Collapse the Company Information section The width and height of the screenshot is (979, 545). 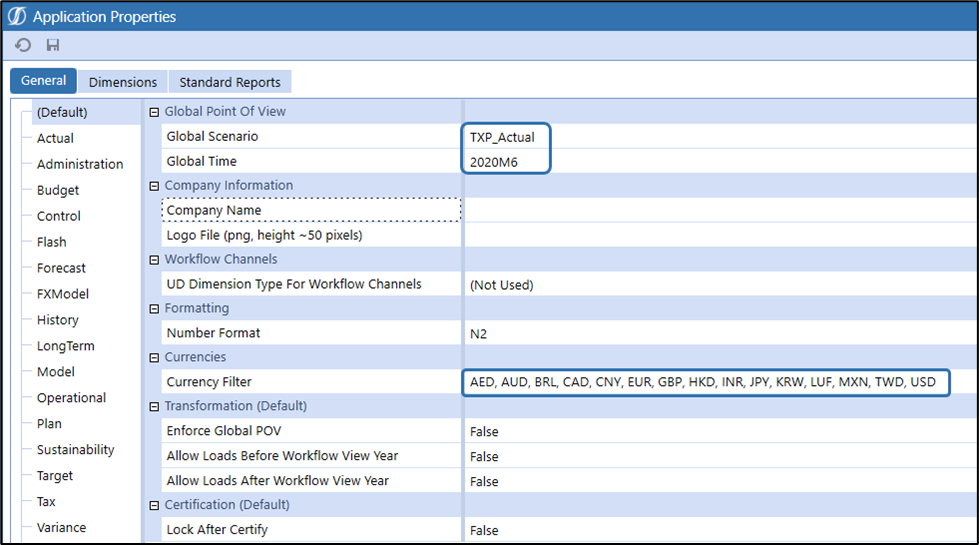pyautogui.click(x=154, y=186)
